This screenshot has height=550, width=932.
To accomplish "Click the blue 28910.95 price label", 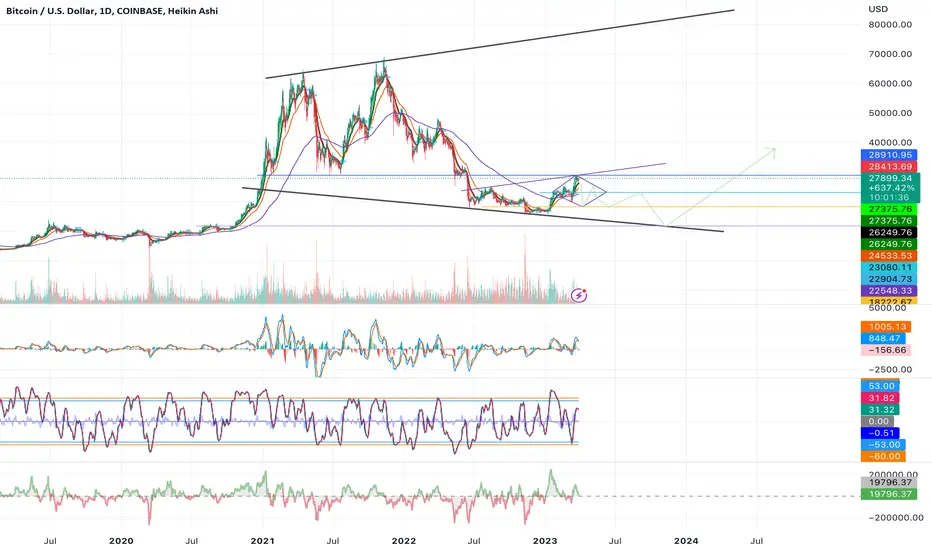I will point(889,155).
